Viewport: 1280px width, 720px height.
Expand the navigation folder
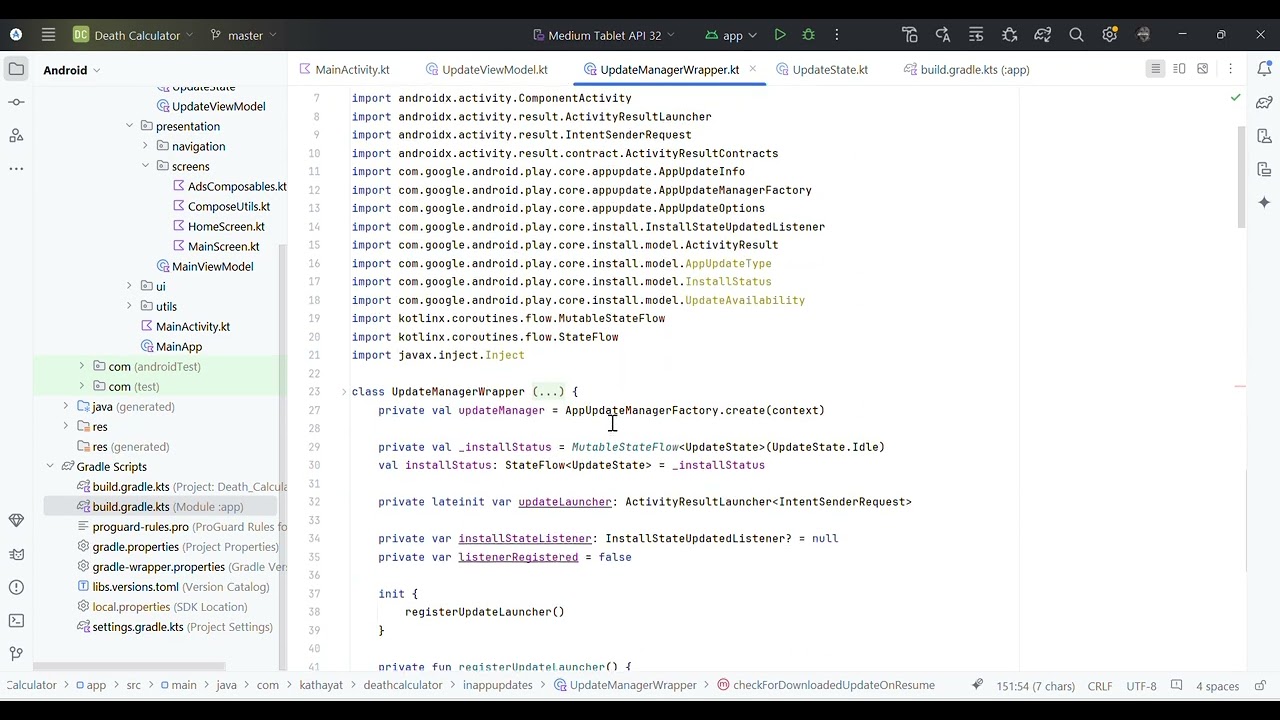[x=145, y=146]
